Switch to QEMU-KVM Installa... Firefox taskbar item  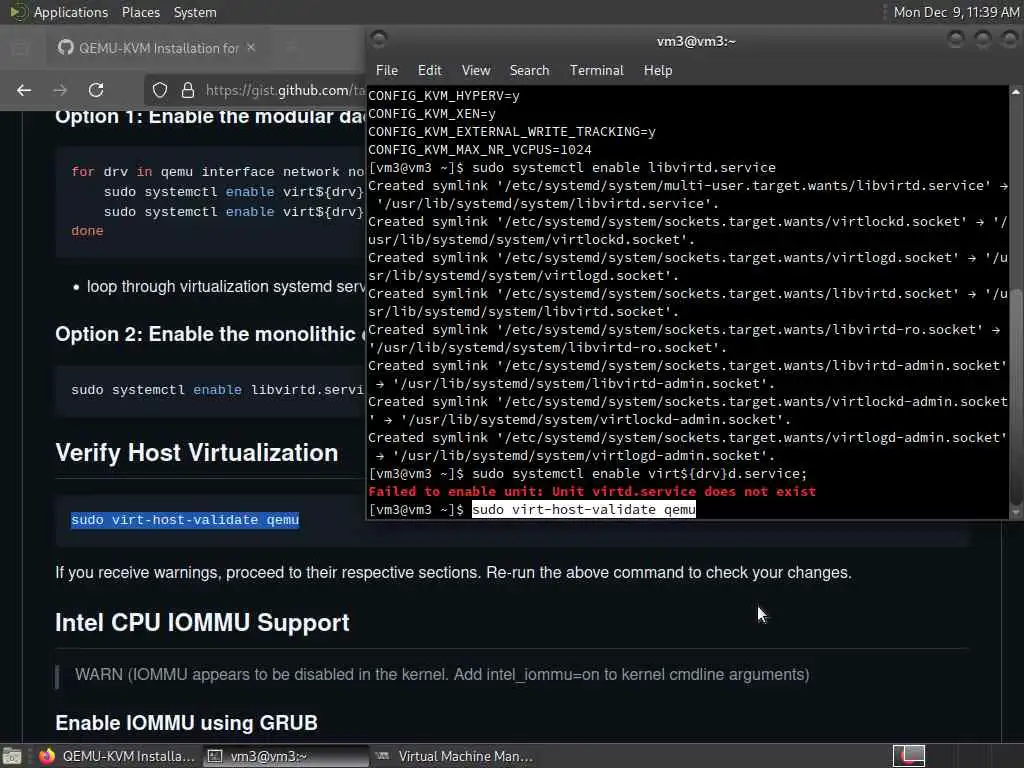118,756
